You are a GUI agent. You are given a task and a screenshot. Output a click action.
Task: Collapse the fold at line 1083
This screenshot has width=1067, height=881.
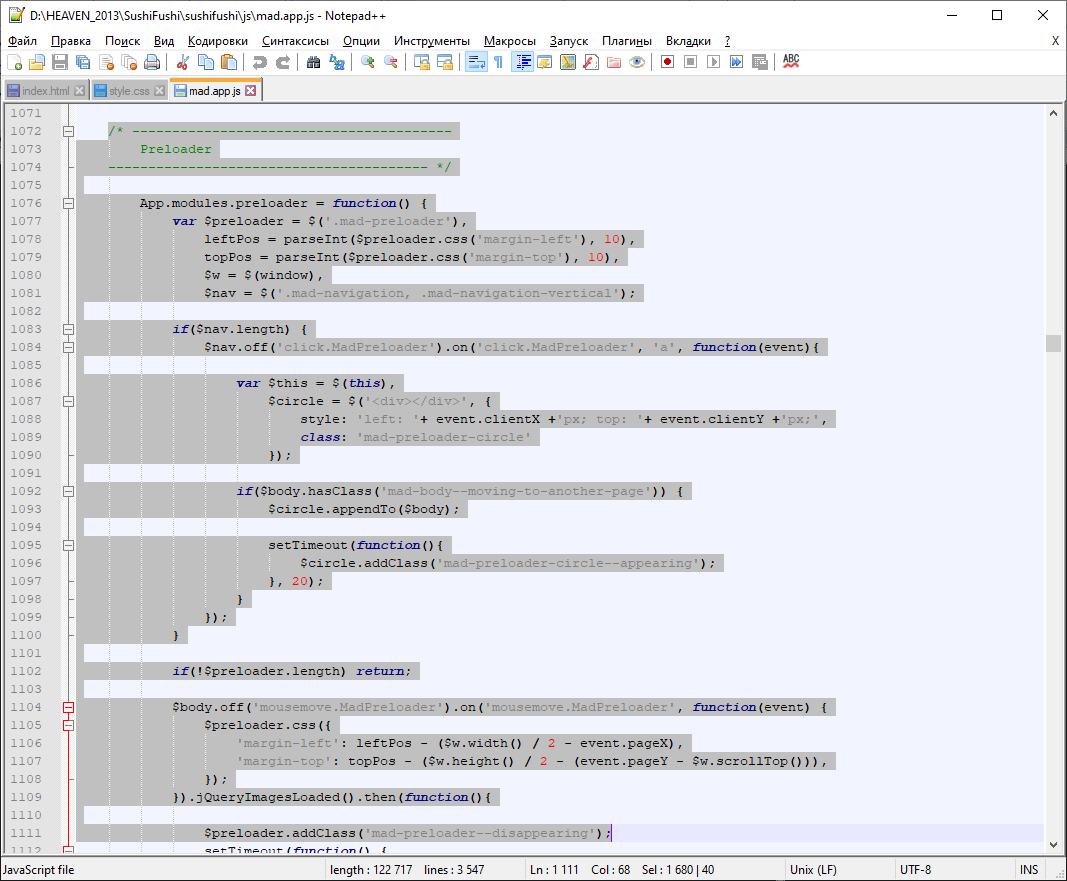click(69, 329)
